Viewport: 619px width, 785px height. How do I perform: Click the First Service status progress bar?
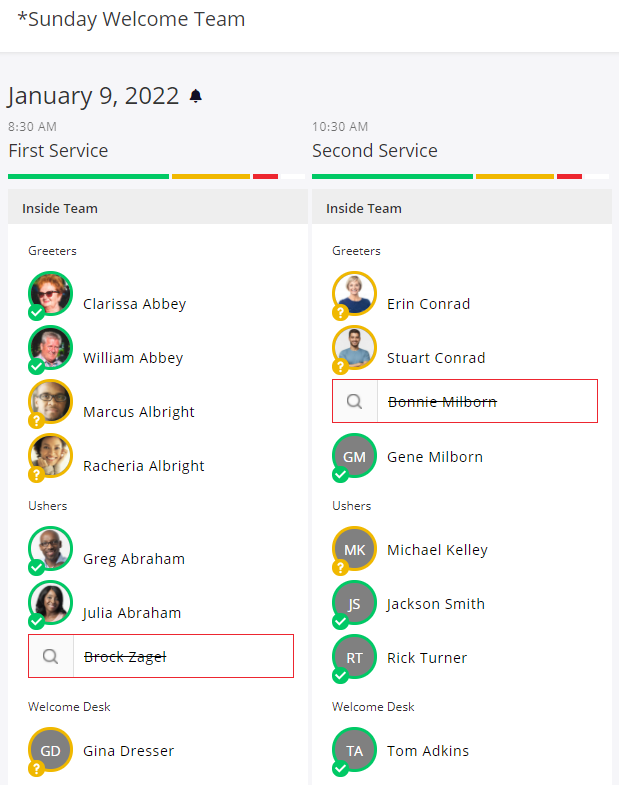(x=156, y=176)
